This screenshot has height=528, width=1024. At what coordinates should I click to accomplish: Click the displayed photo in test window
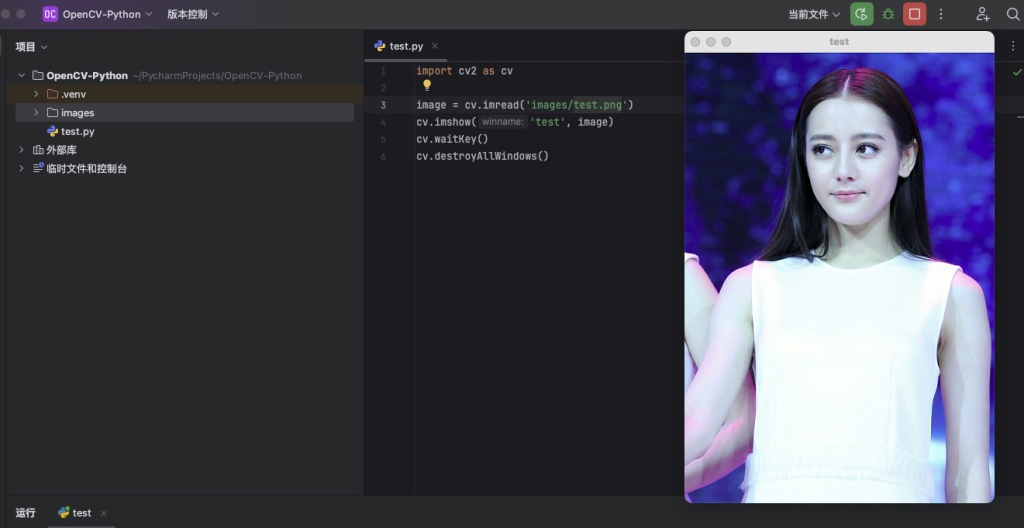point(839,278)
